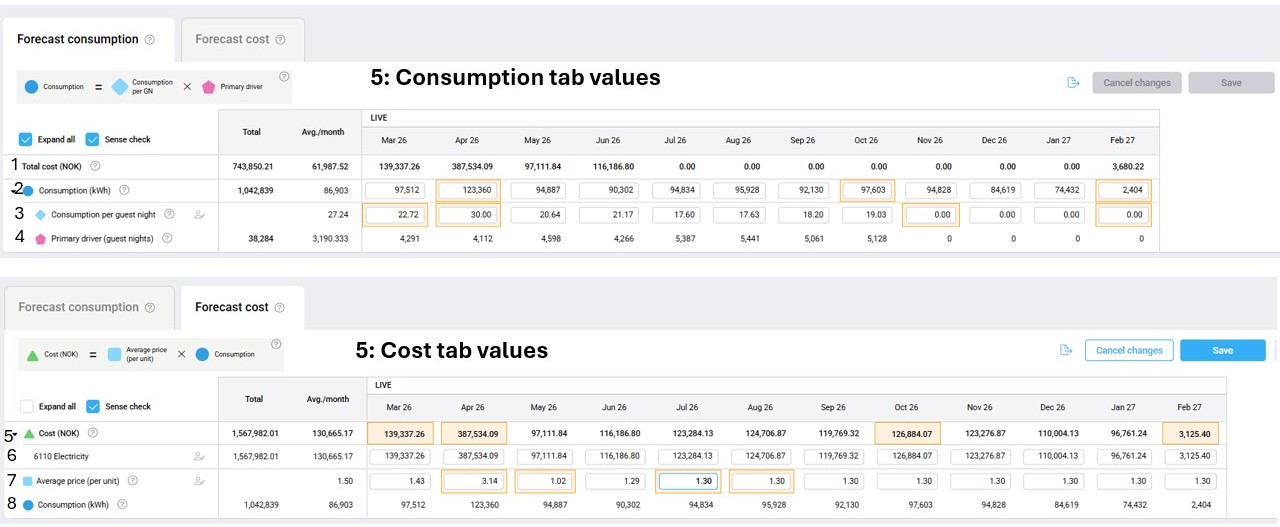The image size is (1280, 527).
Task: Check the unchecked Expand all box
Action: (x=26, y=407)
